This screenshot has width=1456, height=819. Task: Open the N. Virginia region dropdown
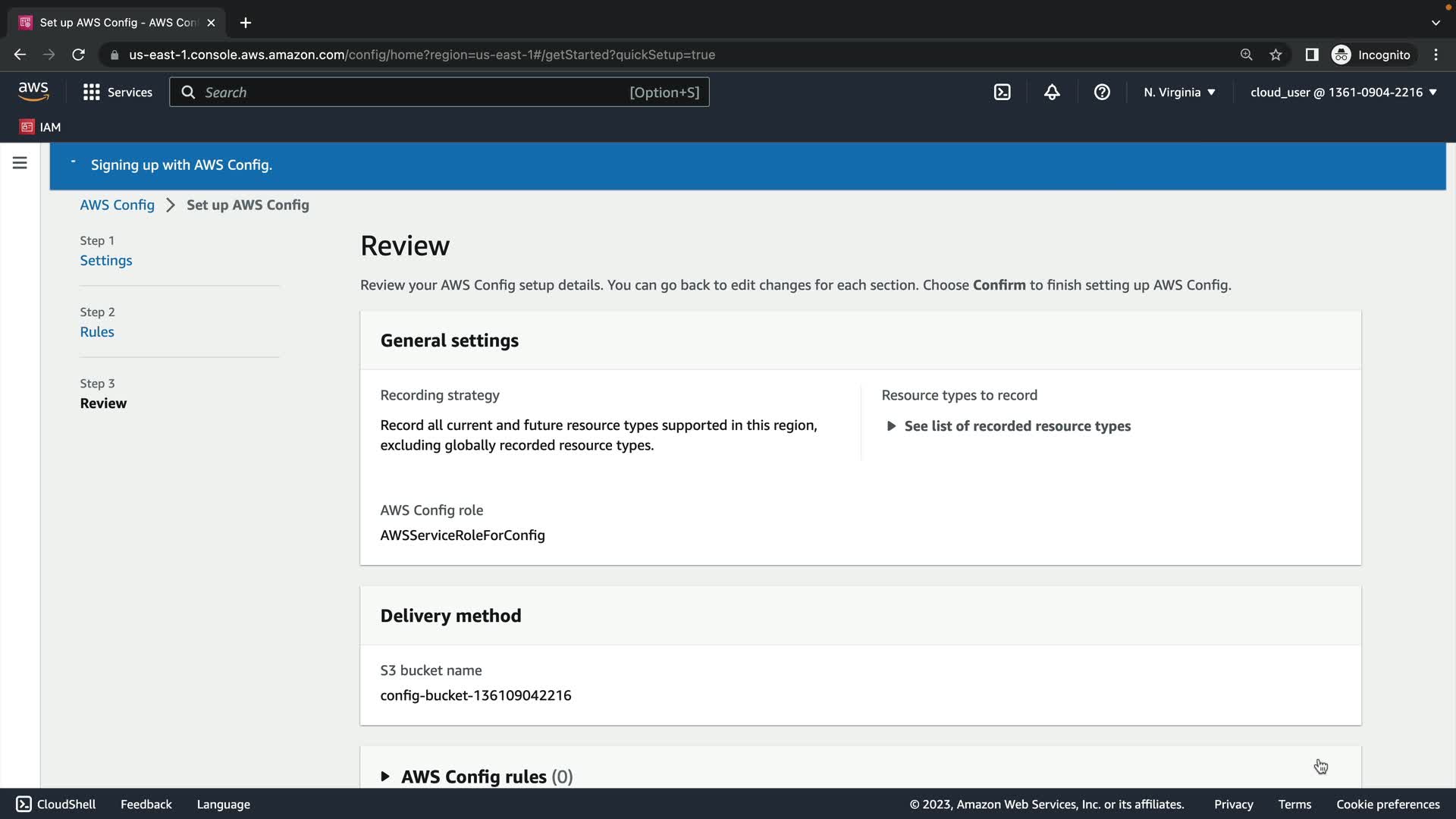pyautogui.click(x=1179, y=92)
